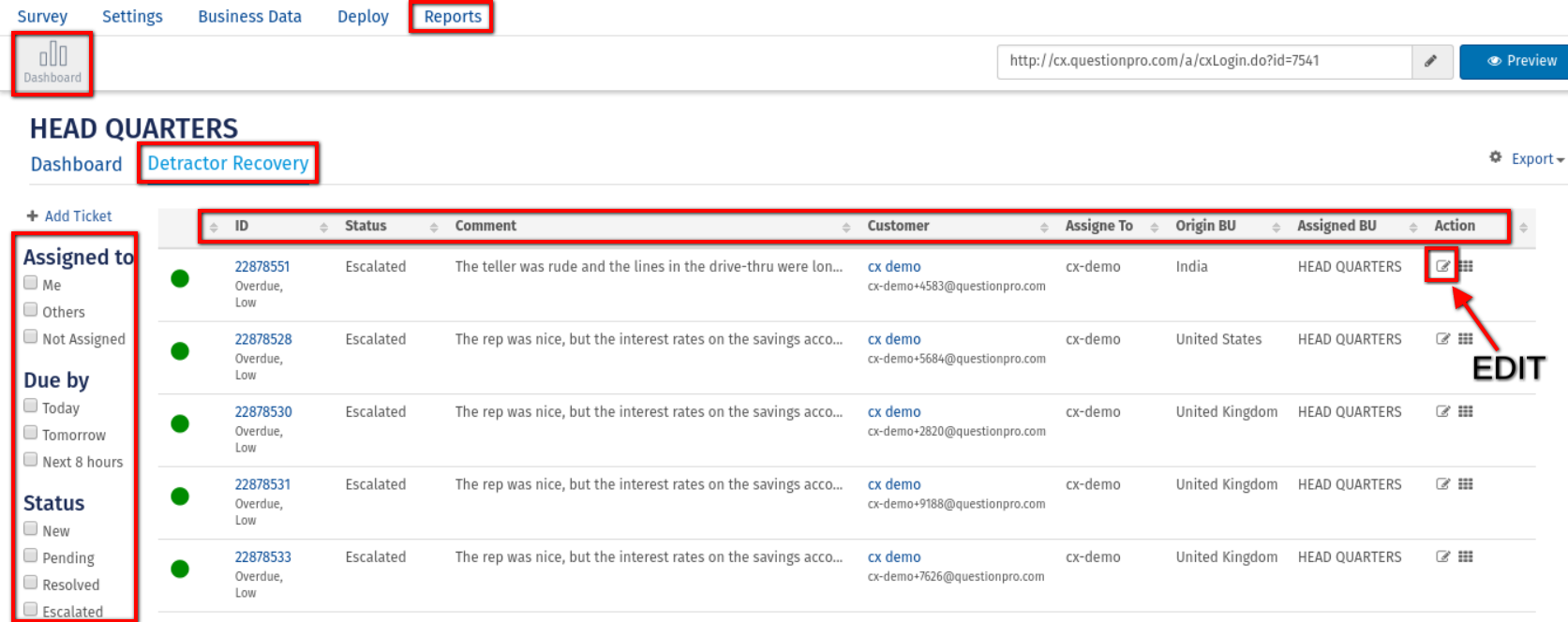Switch to the Dashboard tab under Head Quarters

[76, 164]
